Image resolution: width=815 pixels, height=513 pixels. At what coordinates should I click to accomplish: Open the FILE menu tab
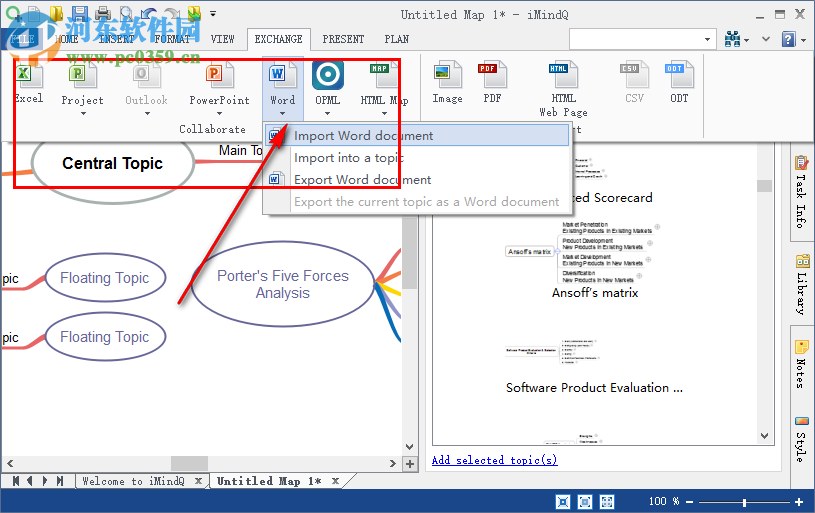point(23,39)
